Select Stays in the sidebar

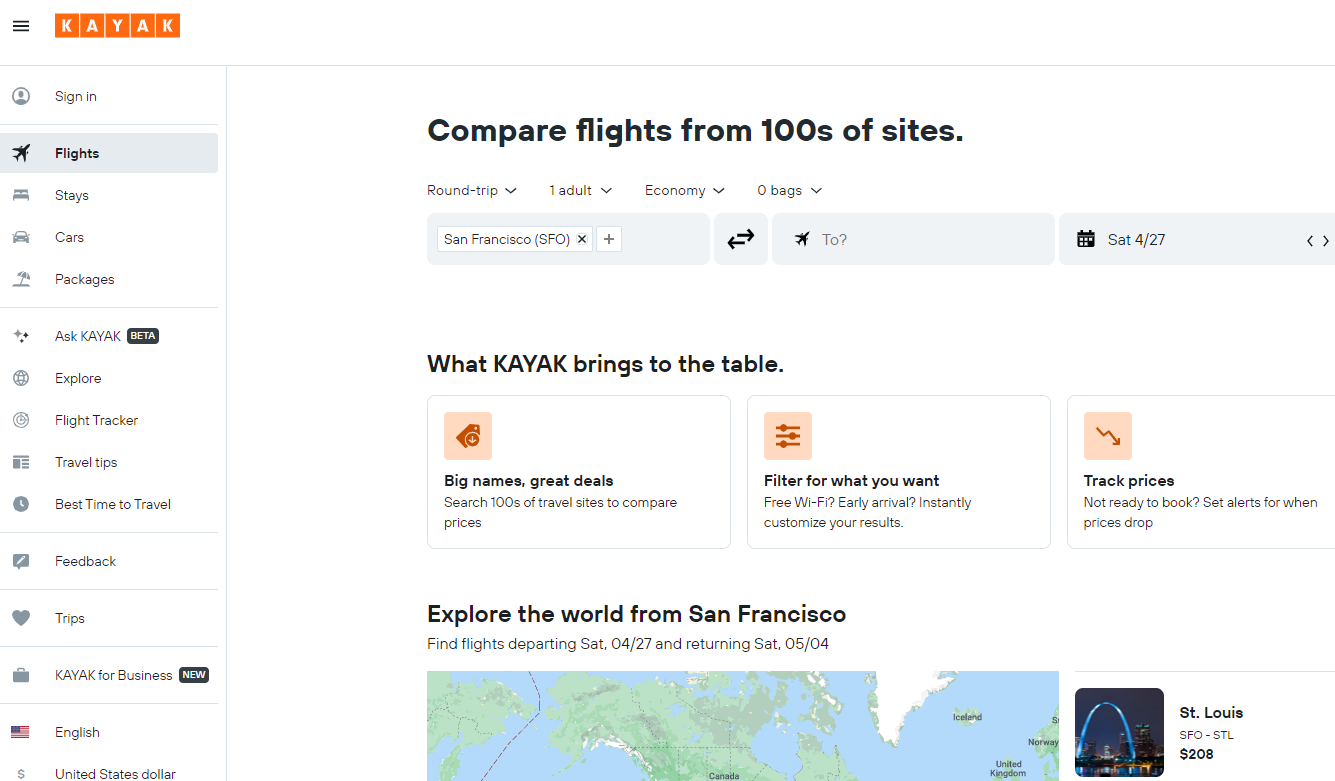click(x=72, y=195)
